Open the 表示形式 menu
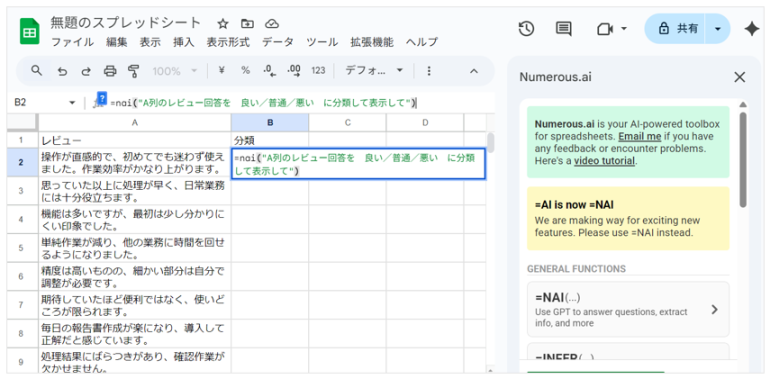This screenshot has height=379, width=770. click(228, 42)
